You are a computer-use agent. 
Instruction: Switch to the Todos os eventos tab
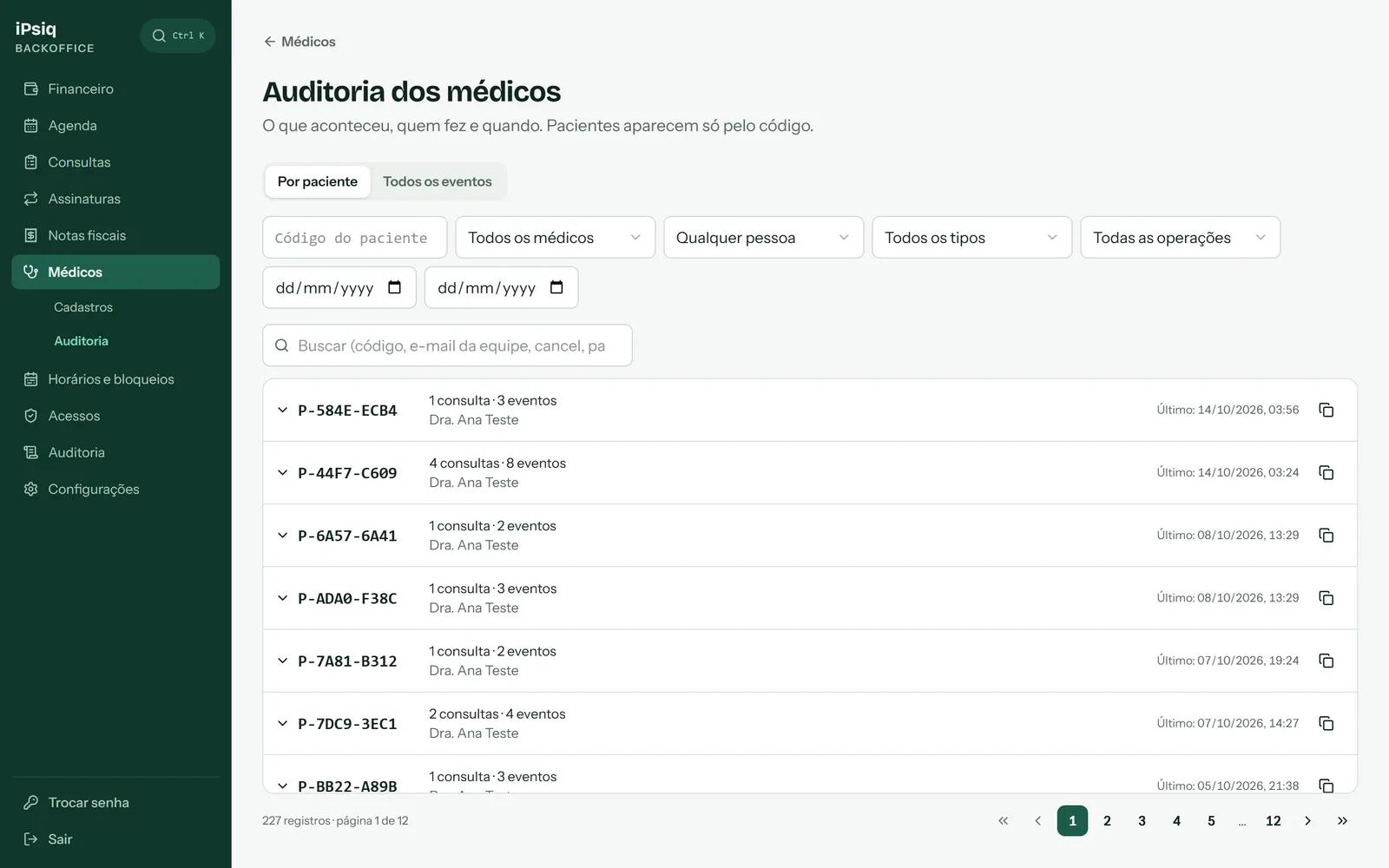pyautogui.click(x=438, y=181)
